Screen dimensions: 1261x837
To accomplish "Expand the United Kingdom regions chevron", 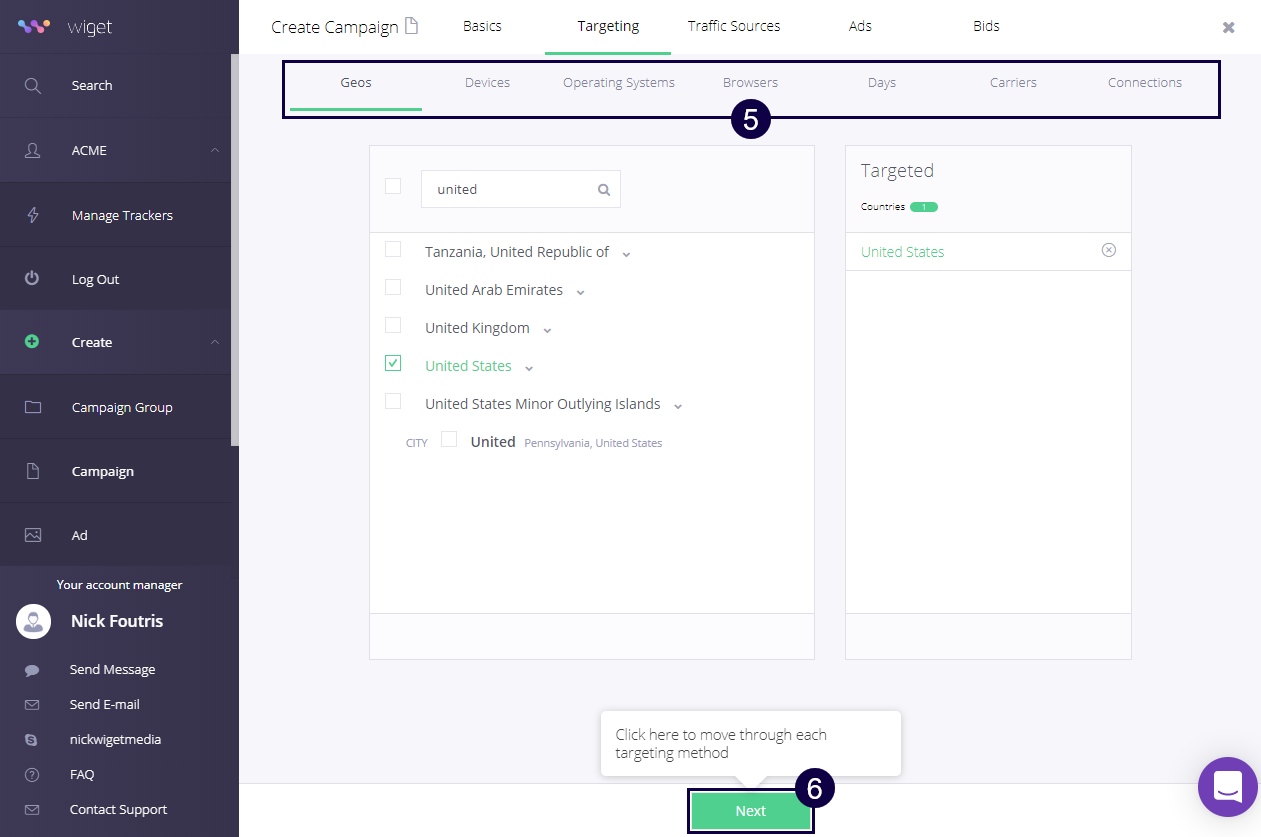I will [x=547, y=330].
